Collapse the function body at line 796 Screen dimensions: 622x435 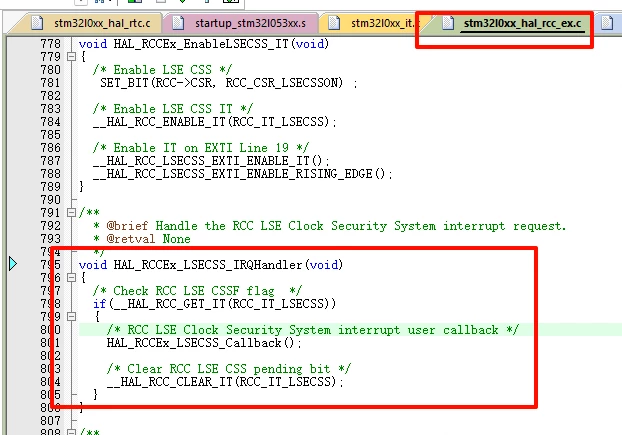coord(71,278)
